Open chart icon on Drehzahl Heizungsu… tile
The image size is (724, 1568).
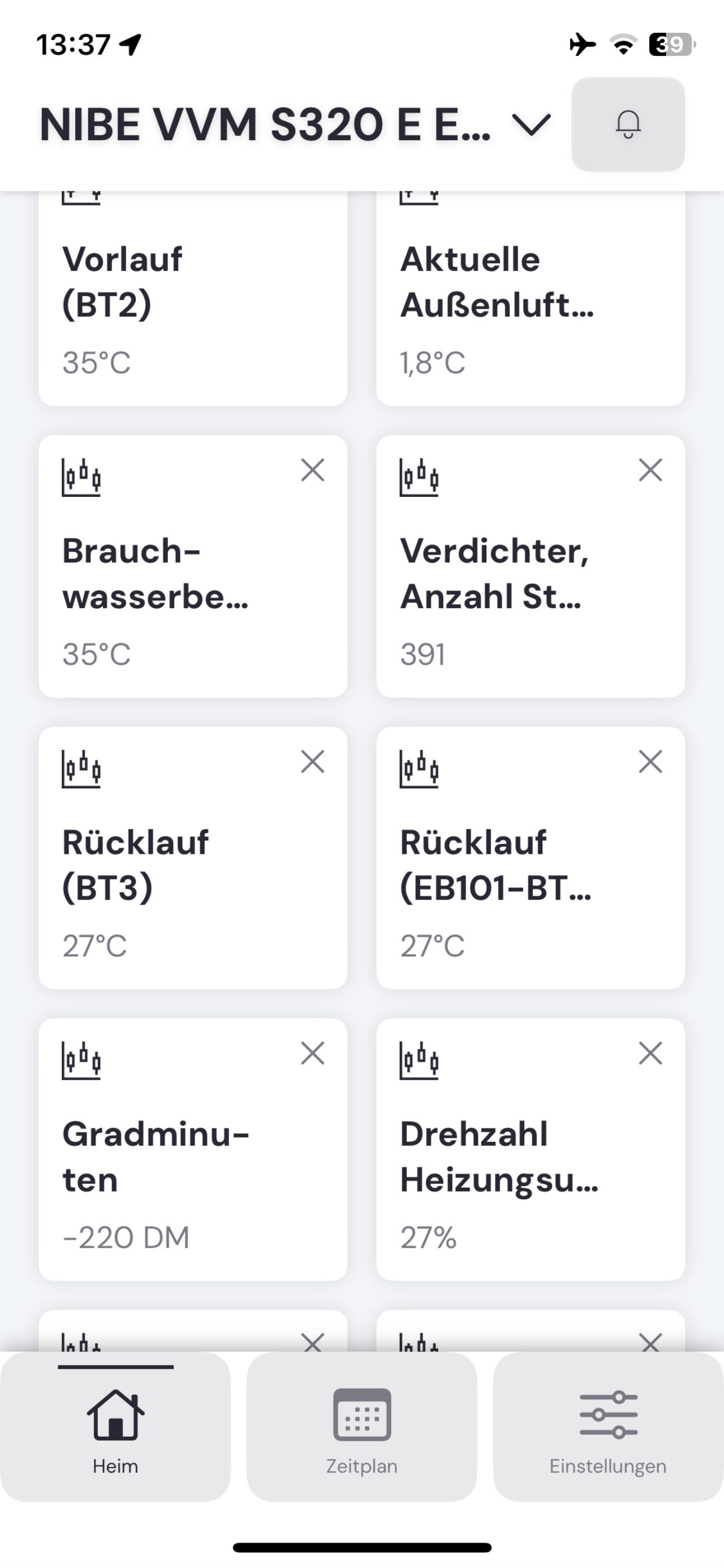point(419,1060)
